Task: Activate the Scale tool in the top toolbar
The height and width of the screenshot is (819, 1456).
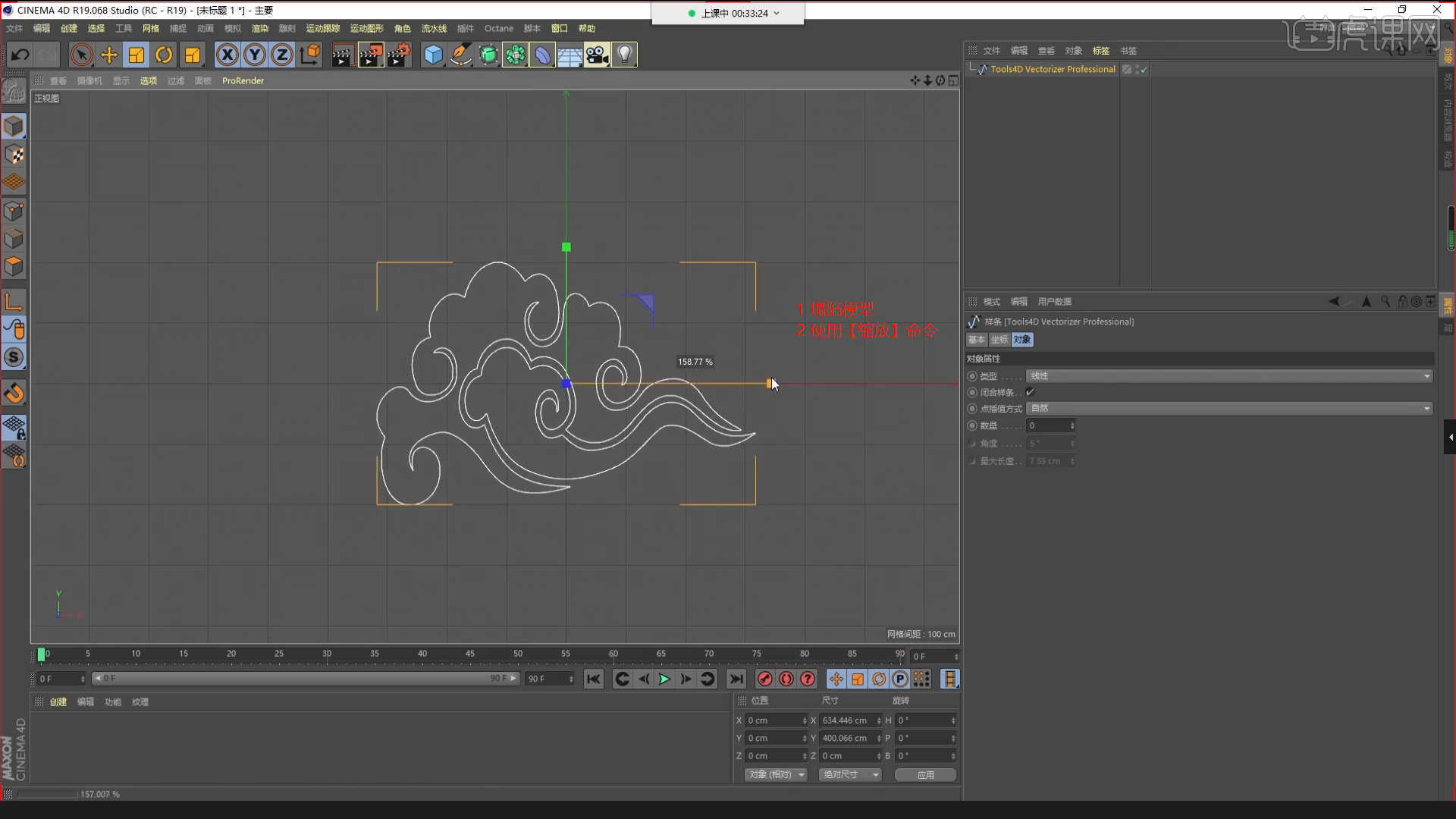Action: (136, 55)
